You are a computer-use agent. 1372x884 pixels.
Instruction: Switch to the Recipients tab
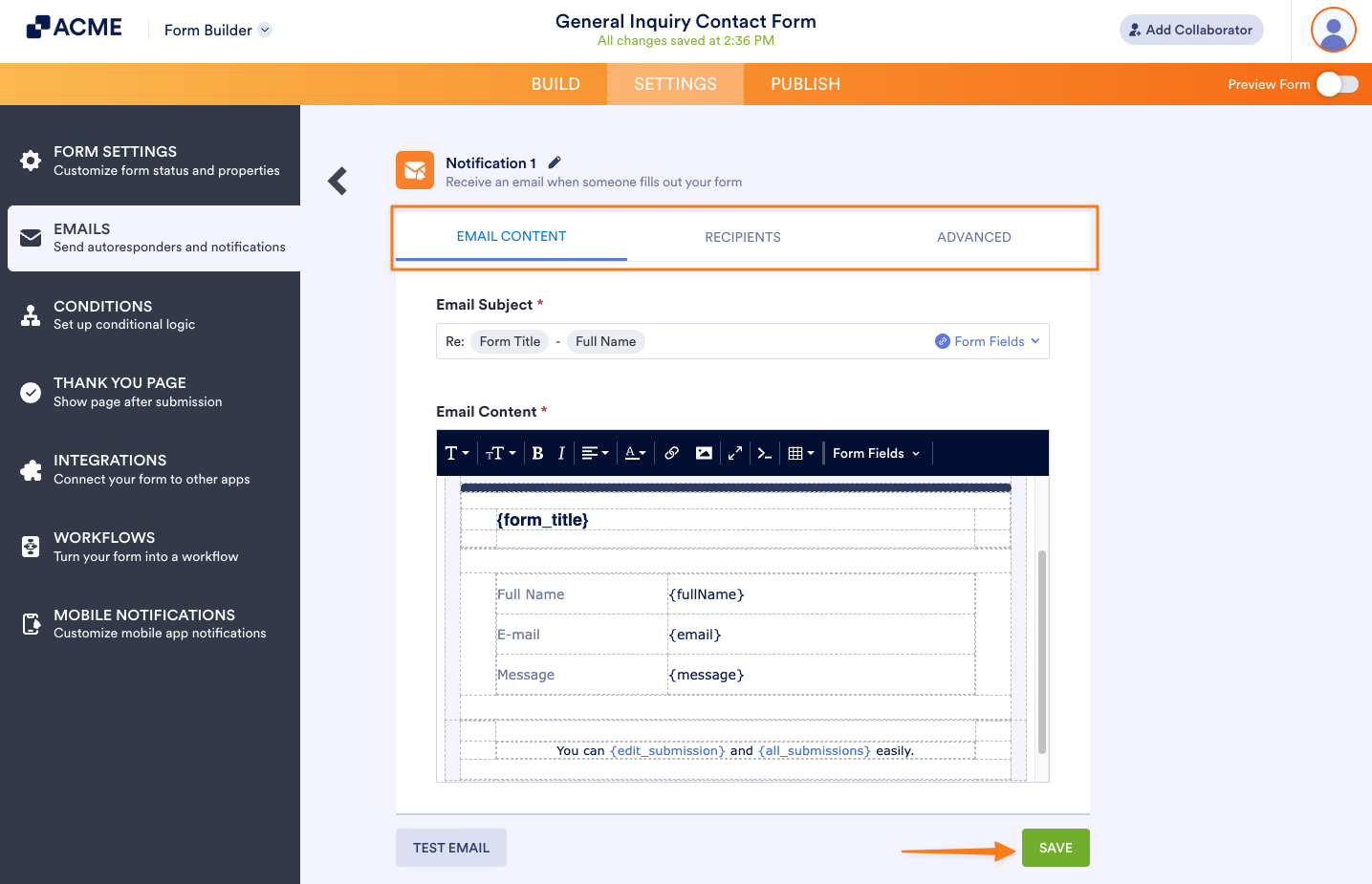[743, 236]
